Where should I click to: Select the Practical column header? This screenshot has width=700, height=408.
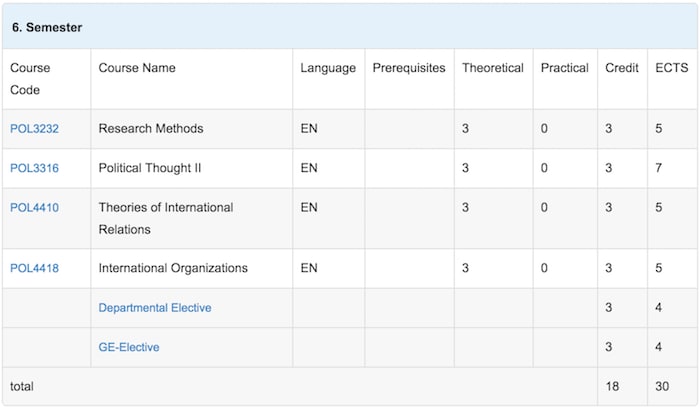click(564, 68)
